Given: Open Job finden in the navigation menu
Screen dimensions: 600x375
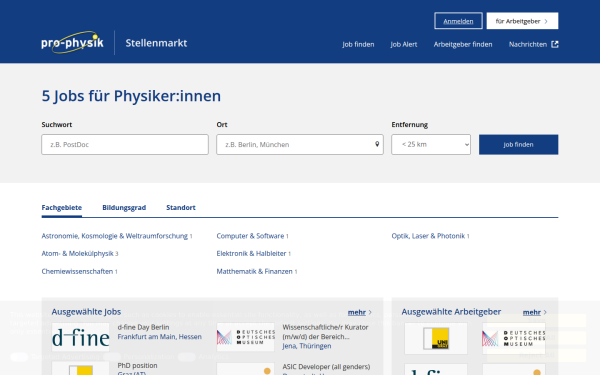Looking at the screenshot, I should click(x=358, y=44).
